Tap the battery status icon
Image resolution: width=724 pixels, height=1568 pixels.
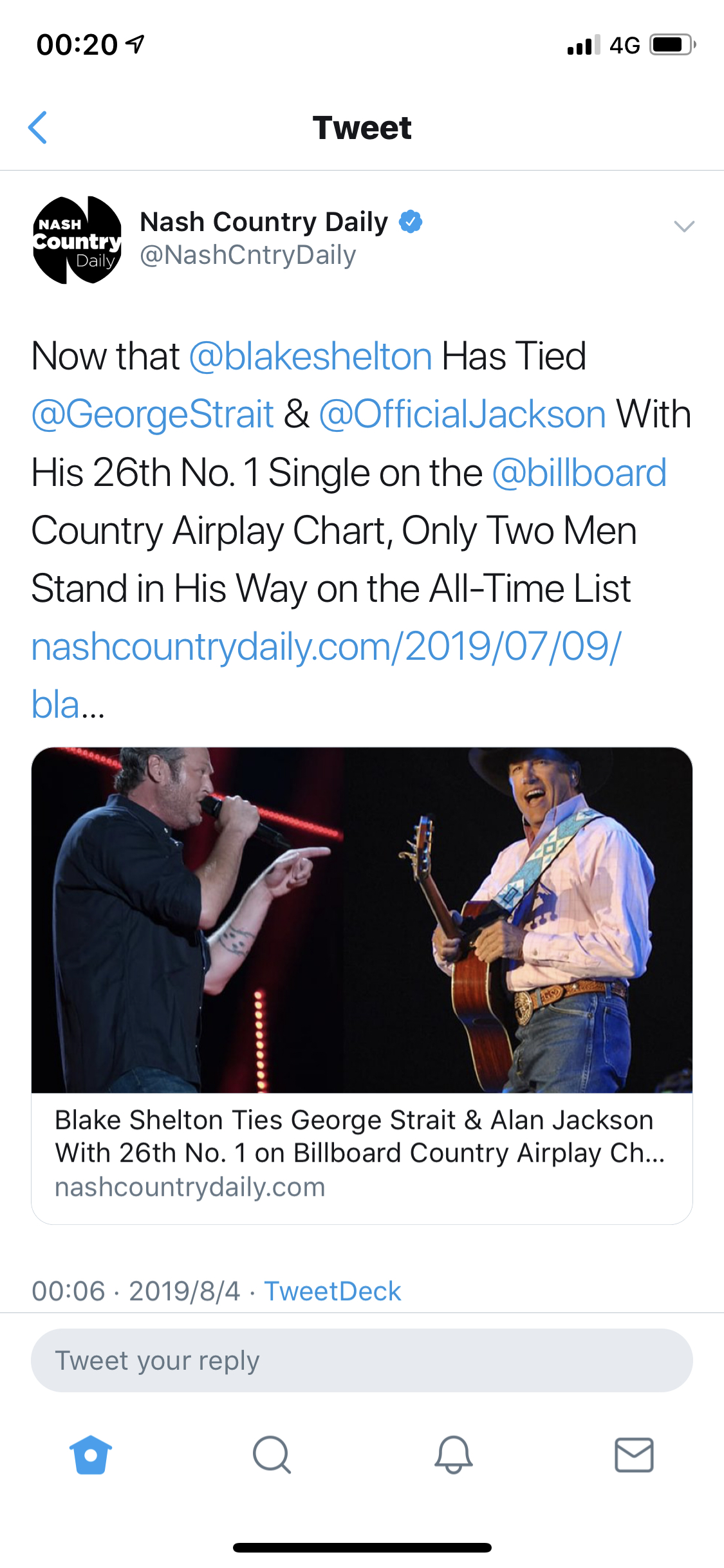click(672, 45)
